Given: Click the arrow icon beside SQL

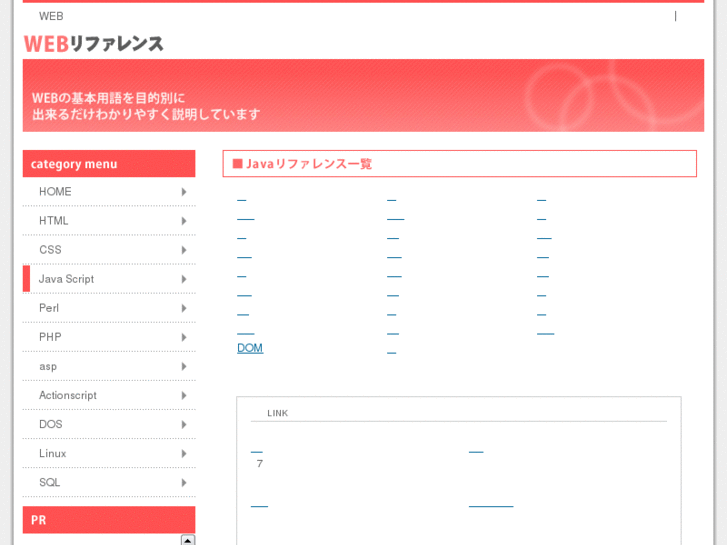Looking at the screenshot, I should coord(184,482).
